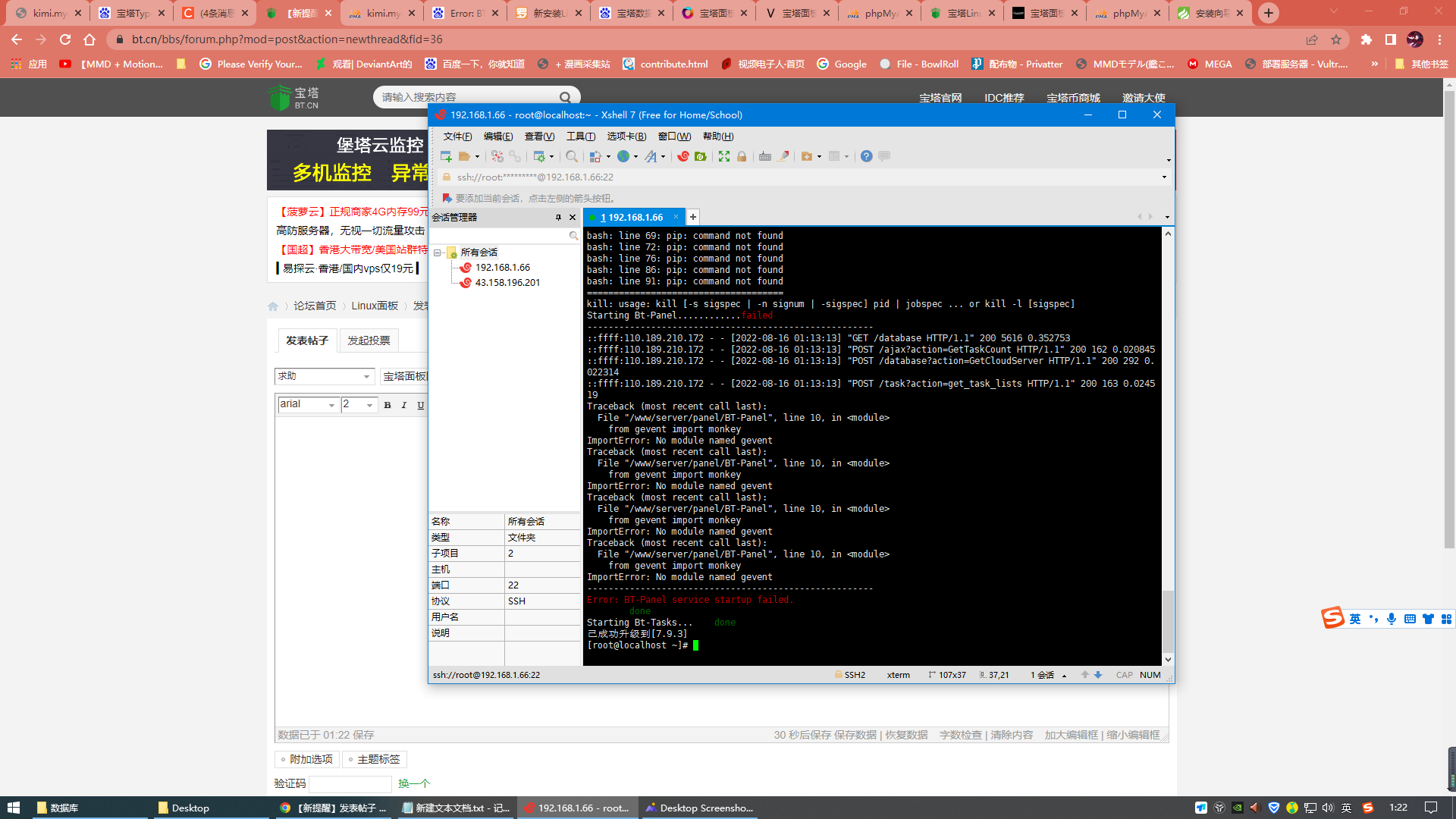Click the new session icon in Xshell toolbar
This screenshot has width=1456, height=819.
coord(446,156)
